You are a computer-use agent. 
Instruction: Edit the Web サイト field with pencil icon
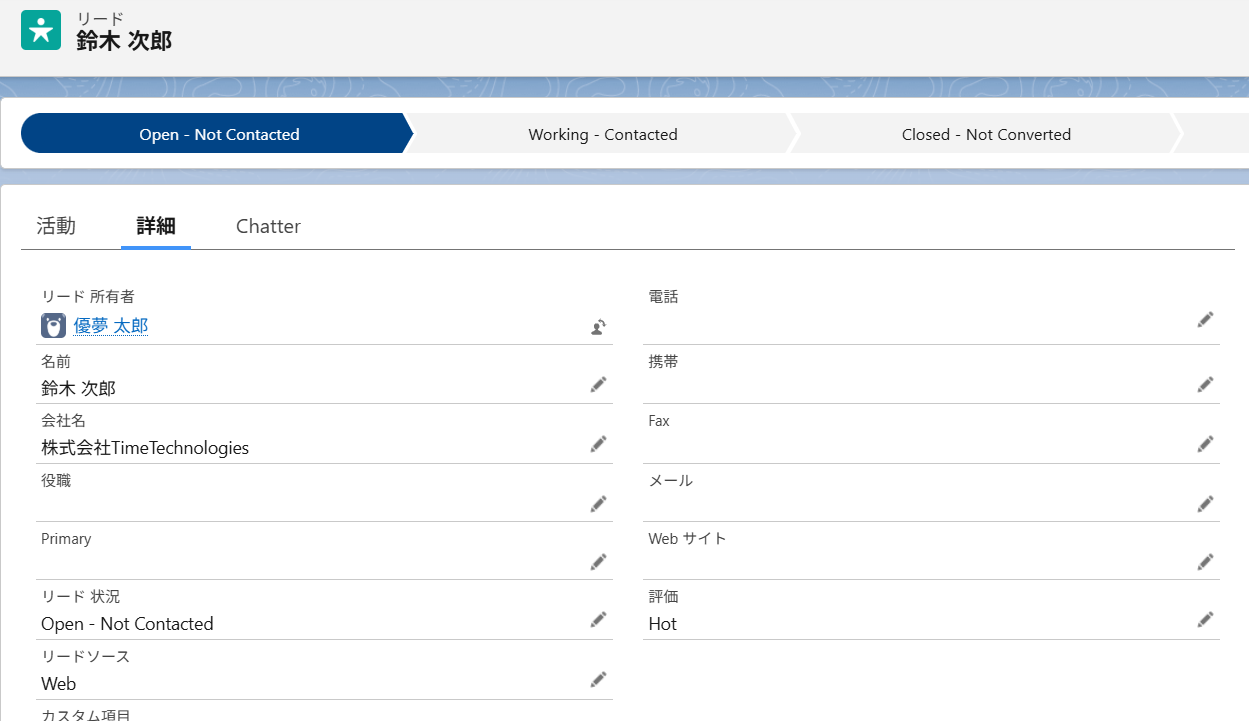1205,562
